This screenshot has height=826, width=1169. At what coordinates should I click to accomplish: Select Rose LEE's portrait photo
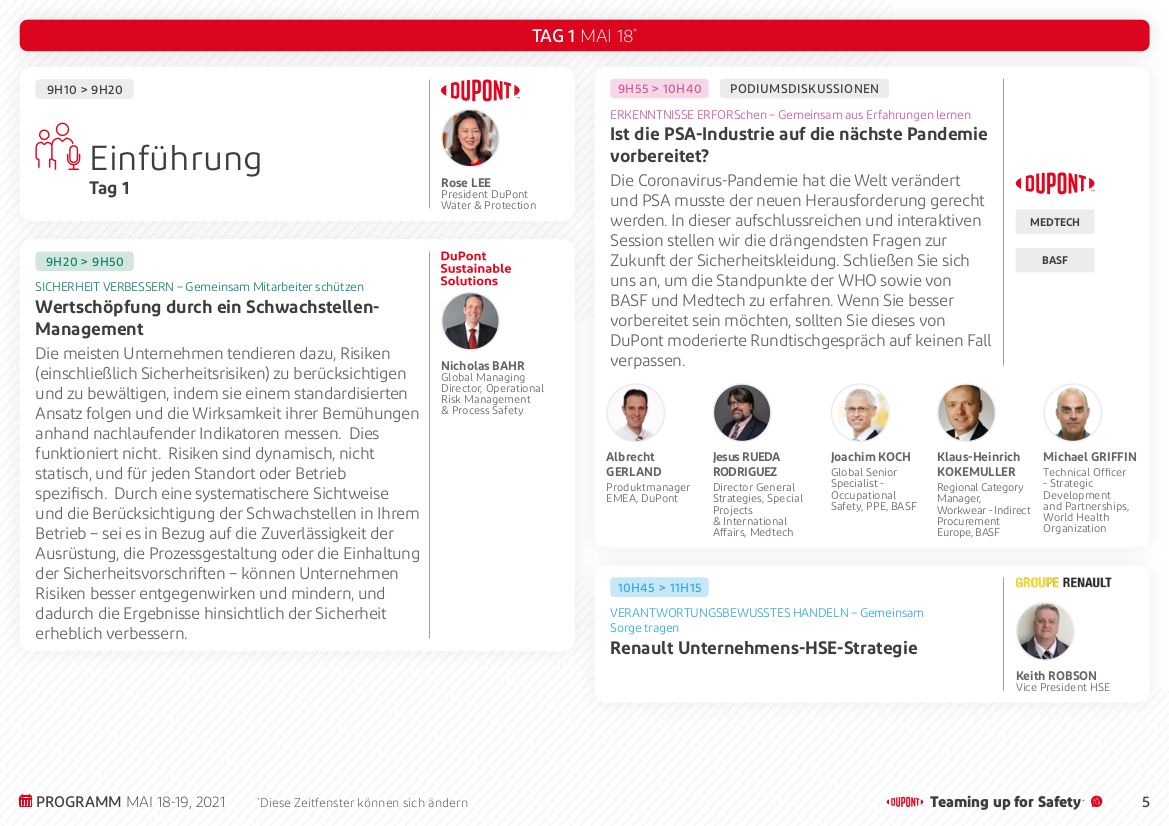pos(470,139)
